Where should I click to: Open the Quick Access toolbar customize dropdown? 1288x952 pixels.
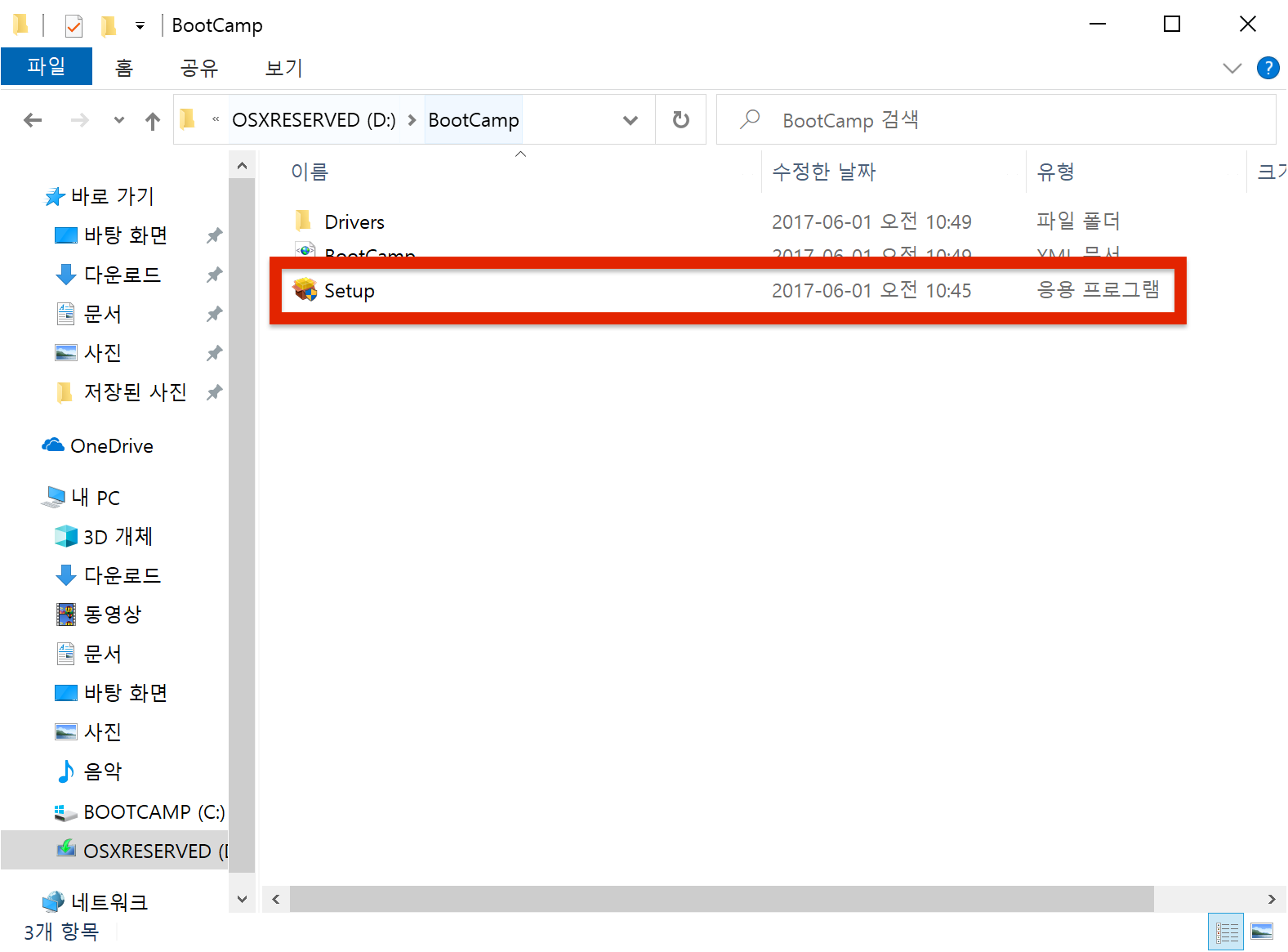140,26
